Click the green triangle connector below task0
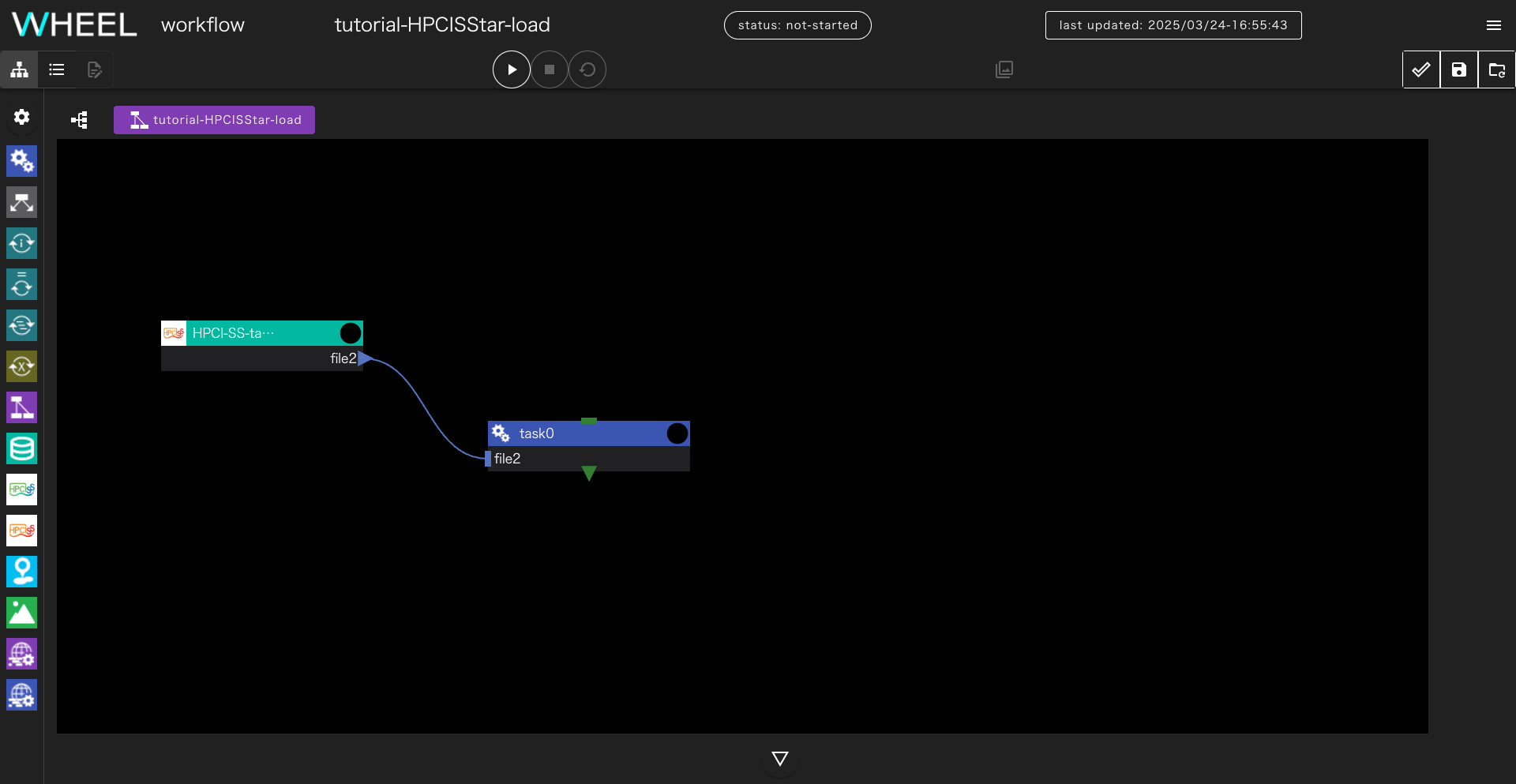The height and width of the screenshot is (784, 1516). click(589, 474)
